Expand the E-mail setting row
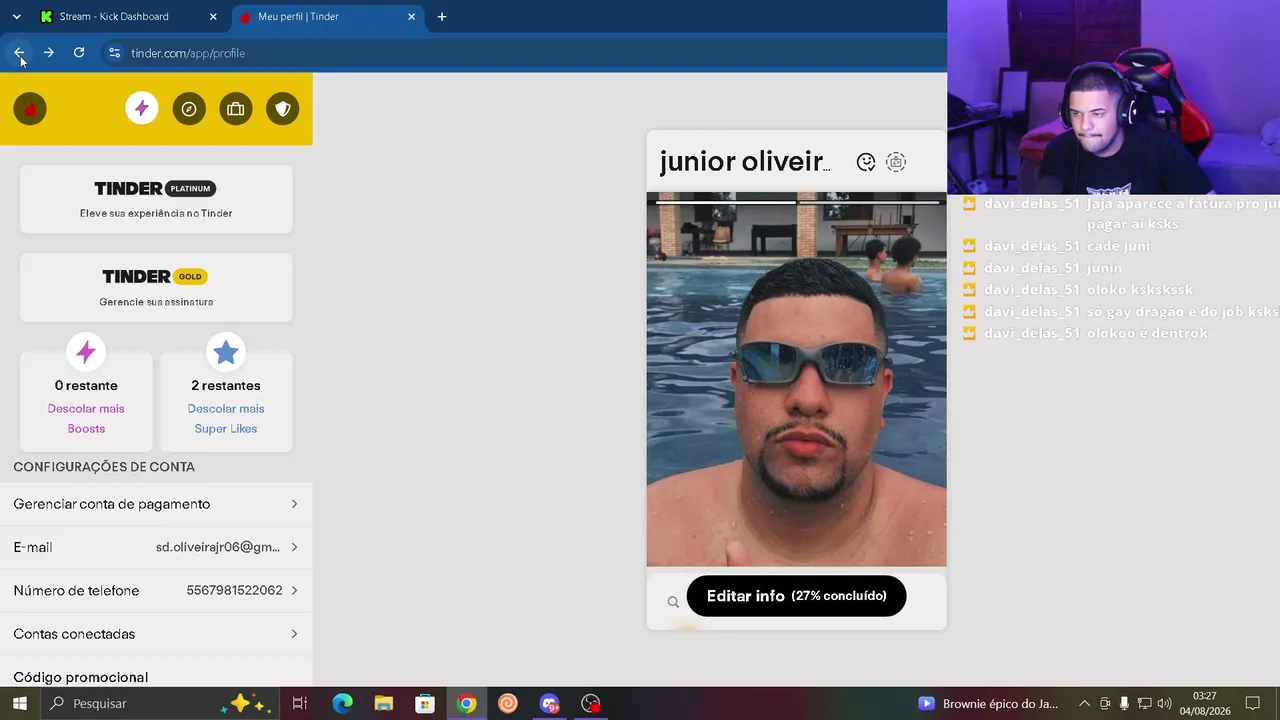The height and width of the screenshot is (720, 1280). click(x=156, y=547)
